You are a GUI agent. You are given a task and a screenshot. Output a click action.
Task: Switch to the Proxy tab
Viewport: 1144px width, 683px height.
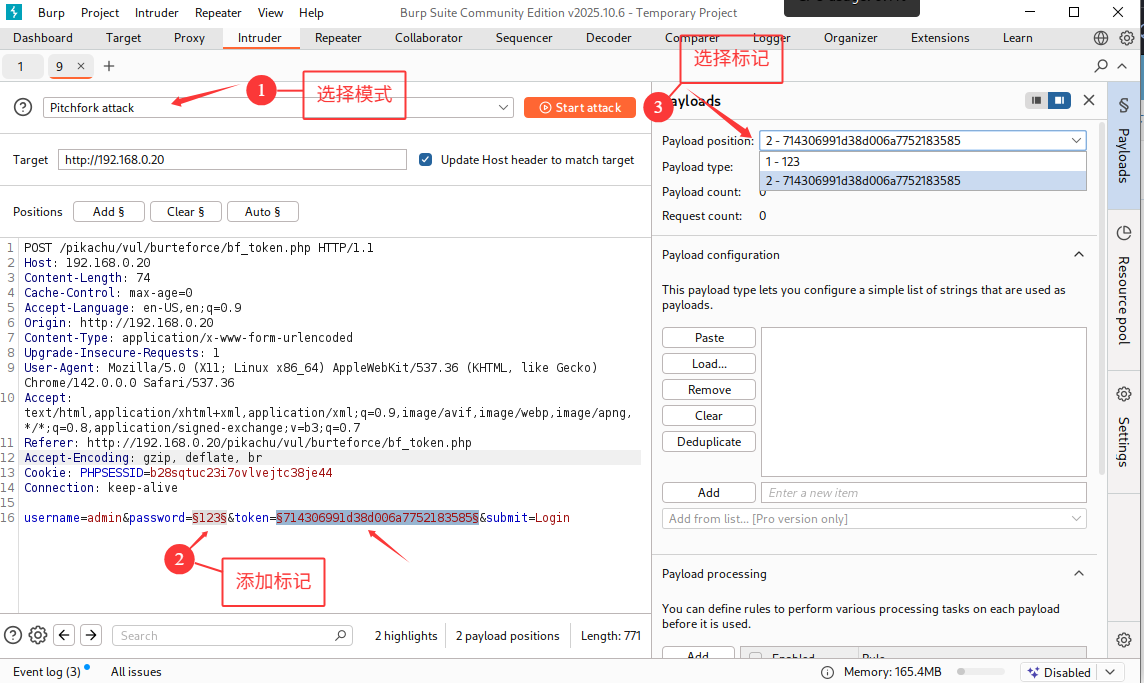pyautogui.click(x=189, y=38)
